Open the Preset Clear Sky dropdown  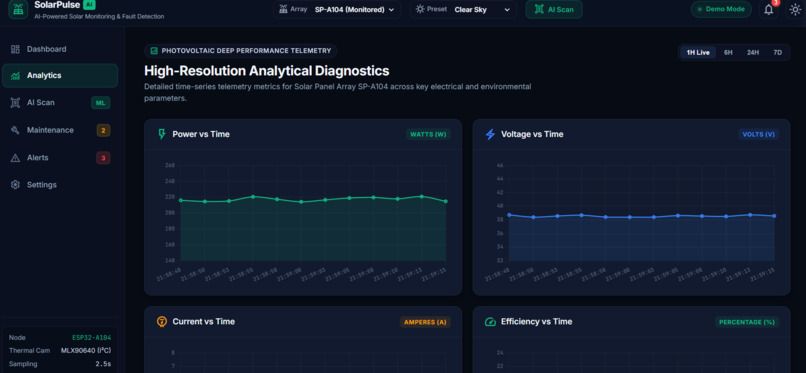click(463, 9)
